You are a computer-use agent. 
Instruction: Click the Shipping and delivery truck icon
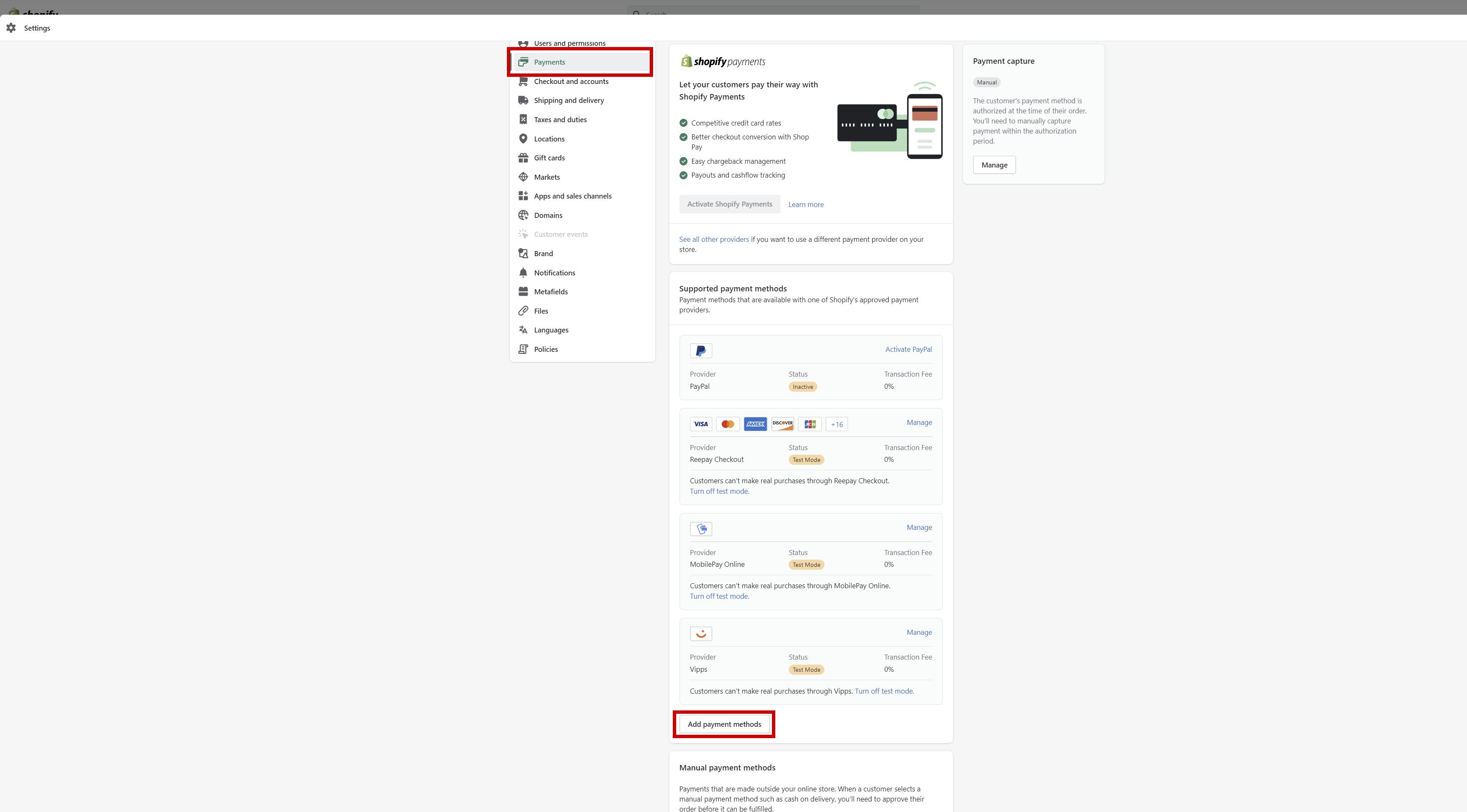[523, 100]
